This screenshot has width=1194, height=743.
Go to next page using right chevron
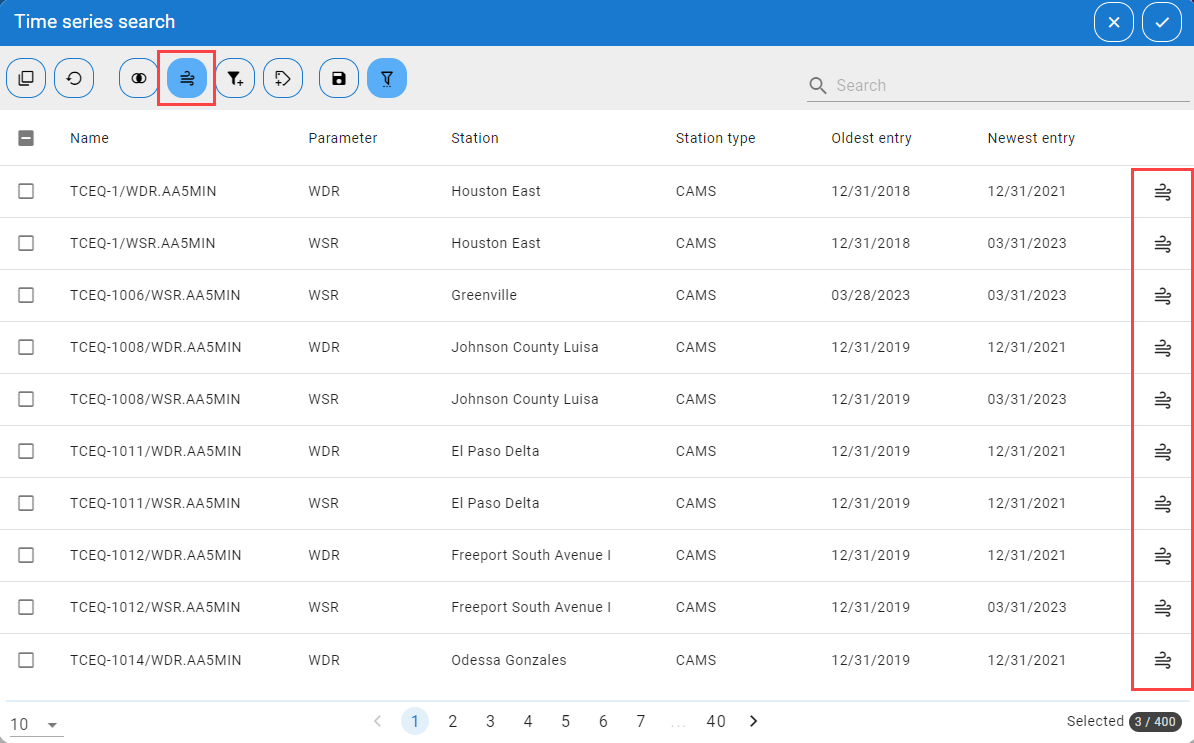tap(754, 721)
